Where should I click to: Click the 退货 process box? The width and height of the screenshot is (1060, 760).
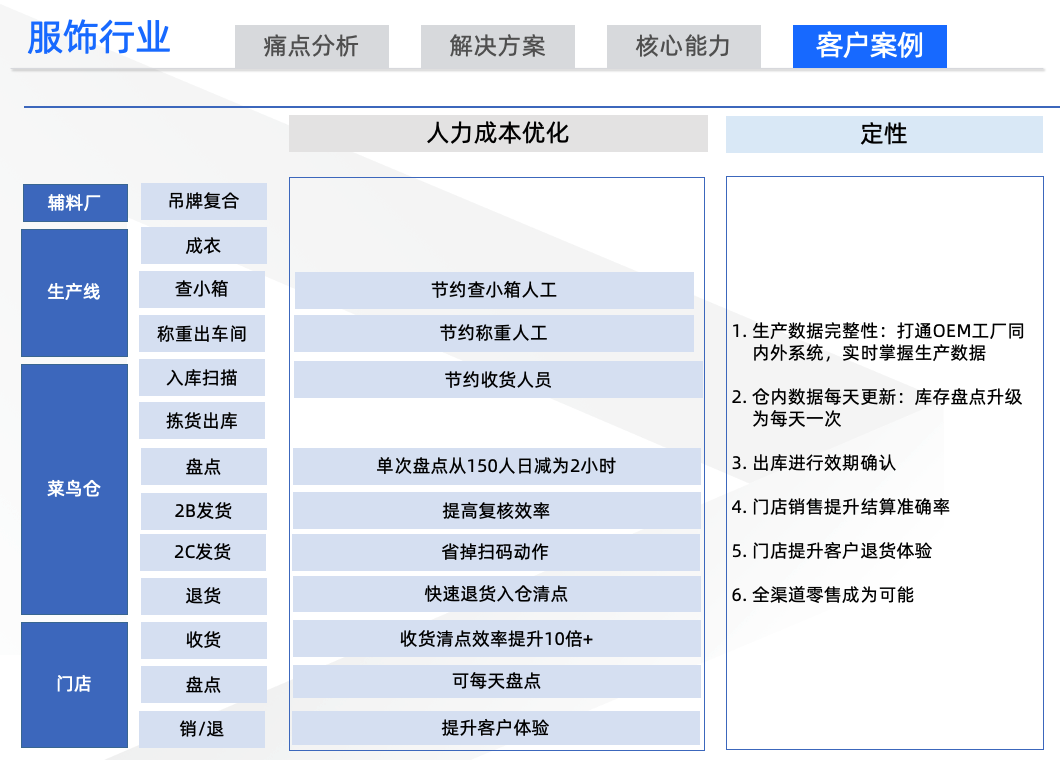(203, 596)
